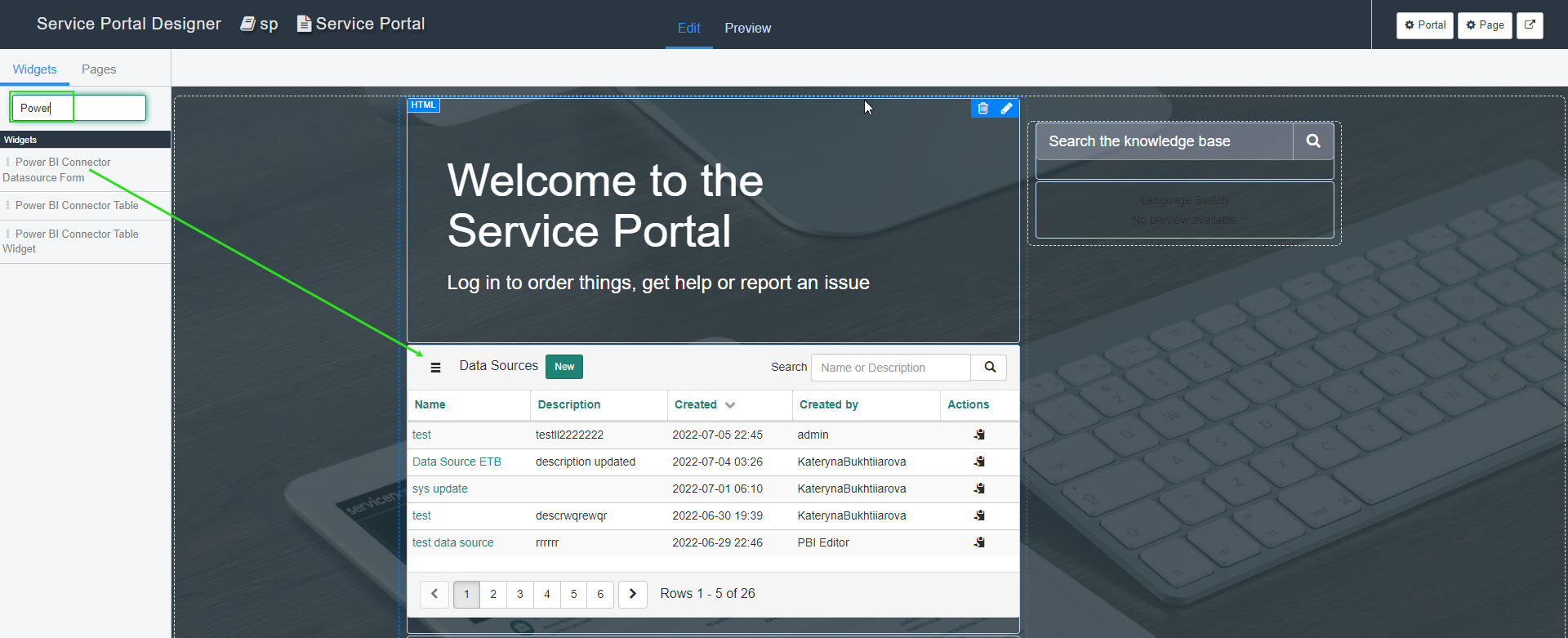Viewport: 1568px width, 638px height.
Task: Click the Page settings button
Action: pyautogui.click(x=1484, y=25)
